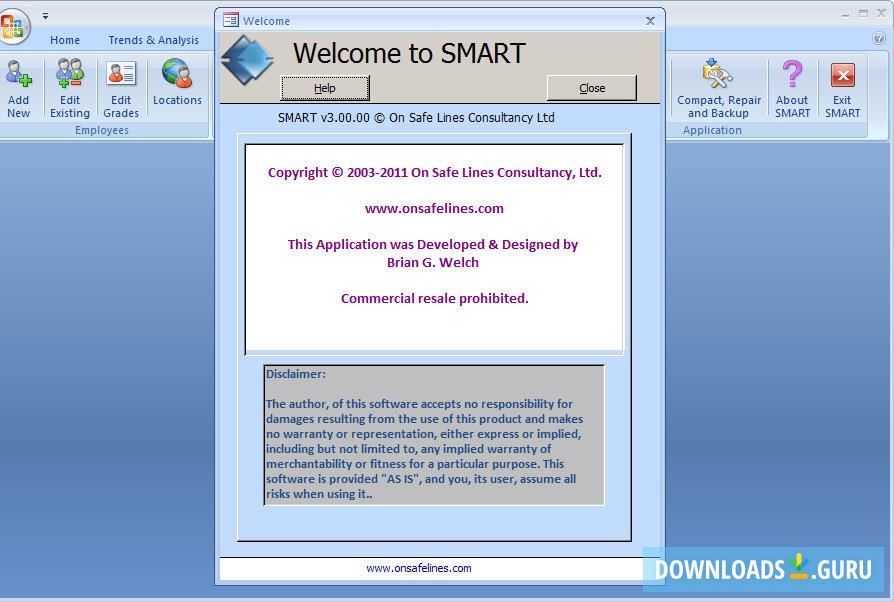Click the Employees group label
Screen dimensions: 894x602
101,130
